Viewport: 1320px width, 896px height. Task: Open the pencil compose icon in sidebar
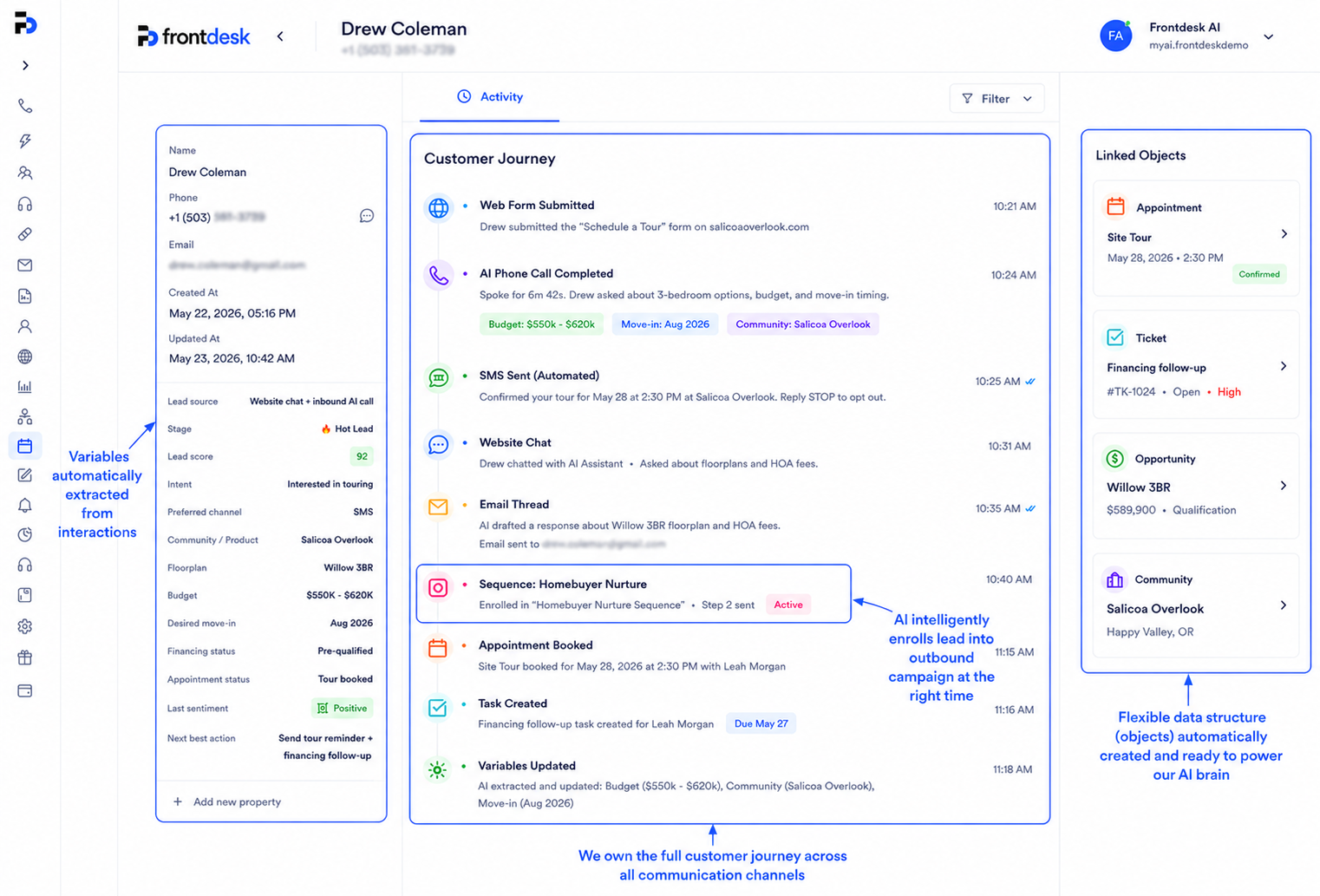point(25,475)
